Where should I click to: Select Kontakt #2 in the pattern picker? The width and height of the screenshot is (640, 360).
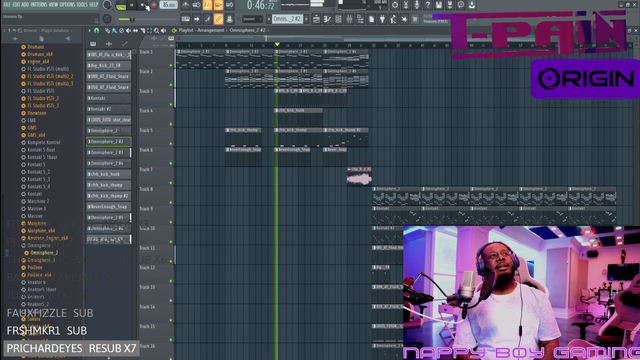[x=109, y=109]
